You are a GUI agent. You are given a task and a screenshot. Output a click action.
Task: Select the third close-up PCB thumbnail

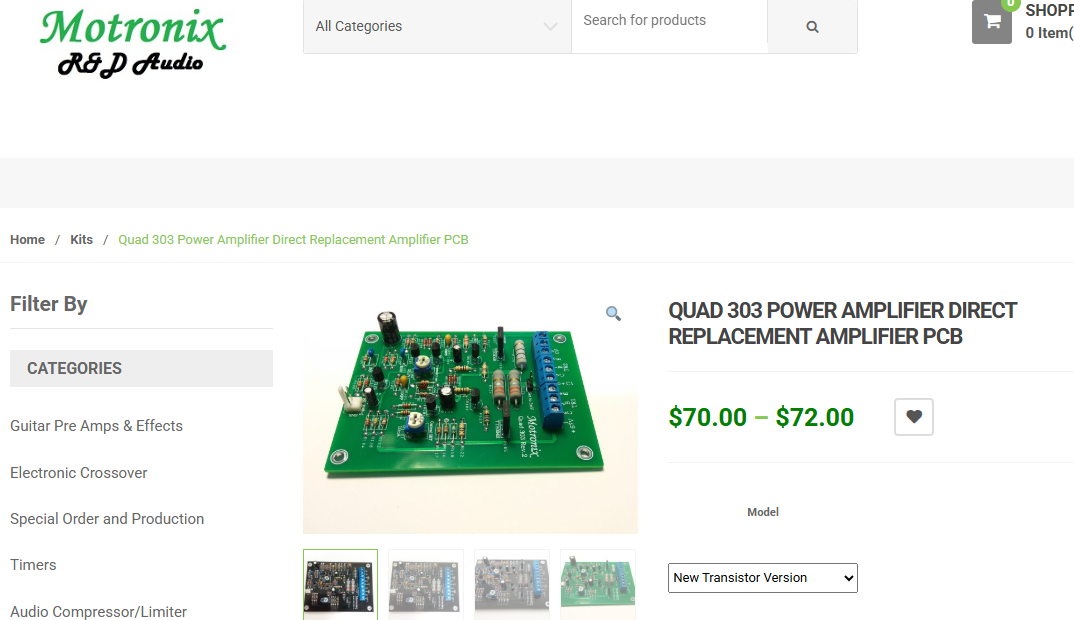[x=512, y=584]
